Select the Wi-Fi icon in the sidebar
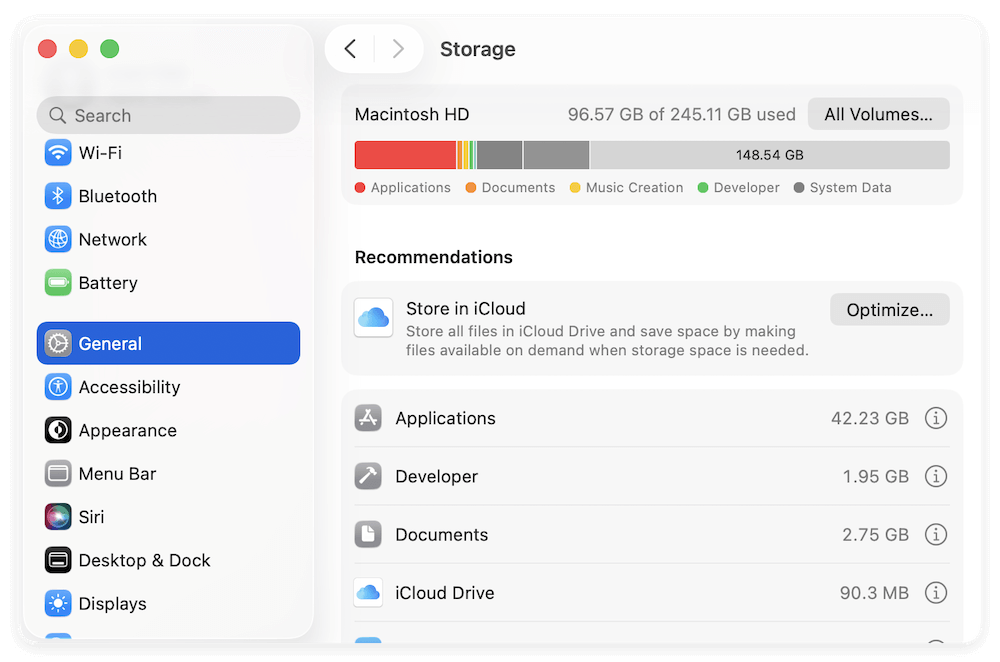Screen dimensions: 1000x662 (x=58, y=152)
